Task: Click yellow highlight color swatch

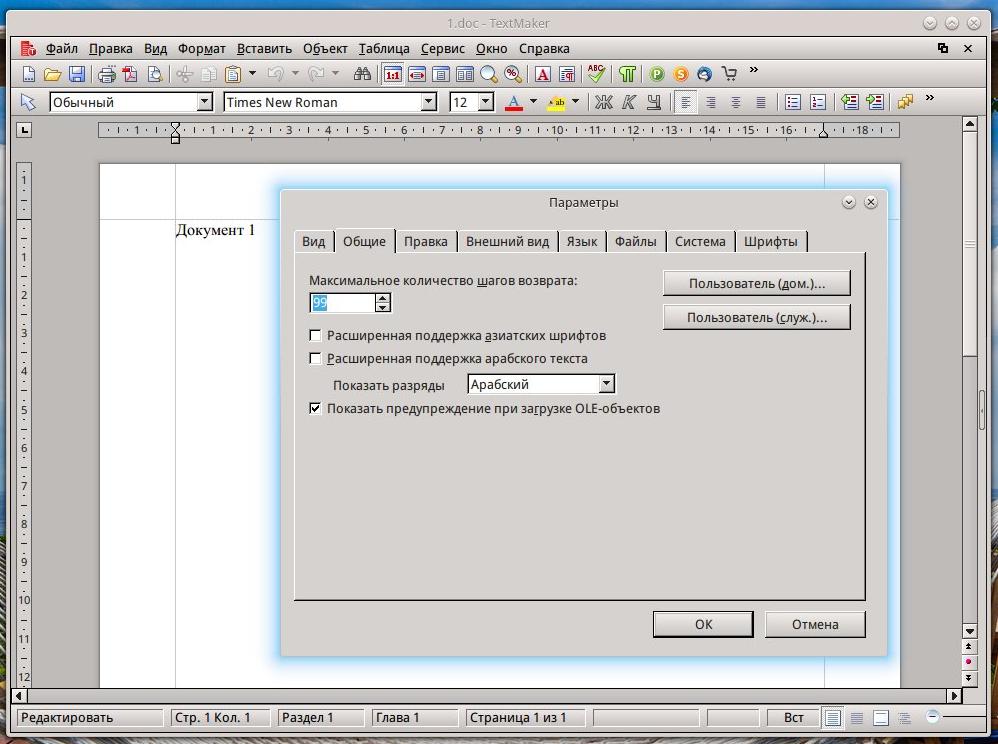Action: pos(556,102)
